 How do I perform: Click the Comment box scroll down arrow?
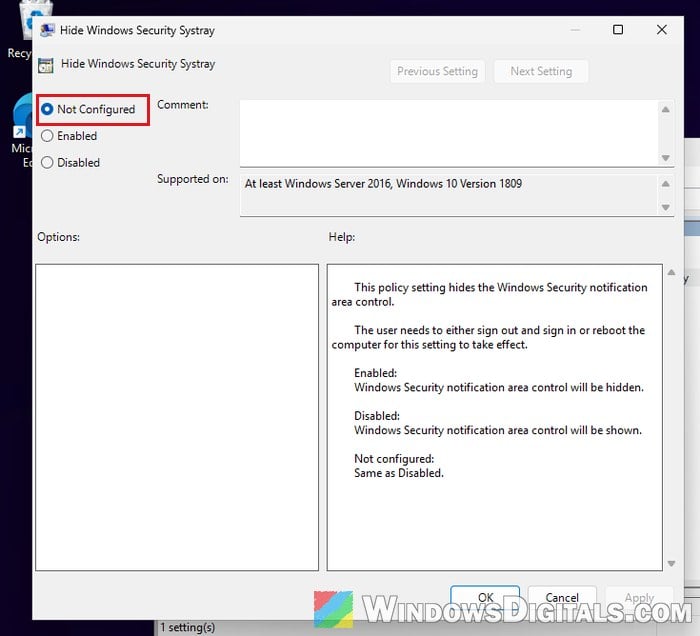pyautogui.click(x=665, y=158)
